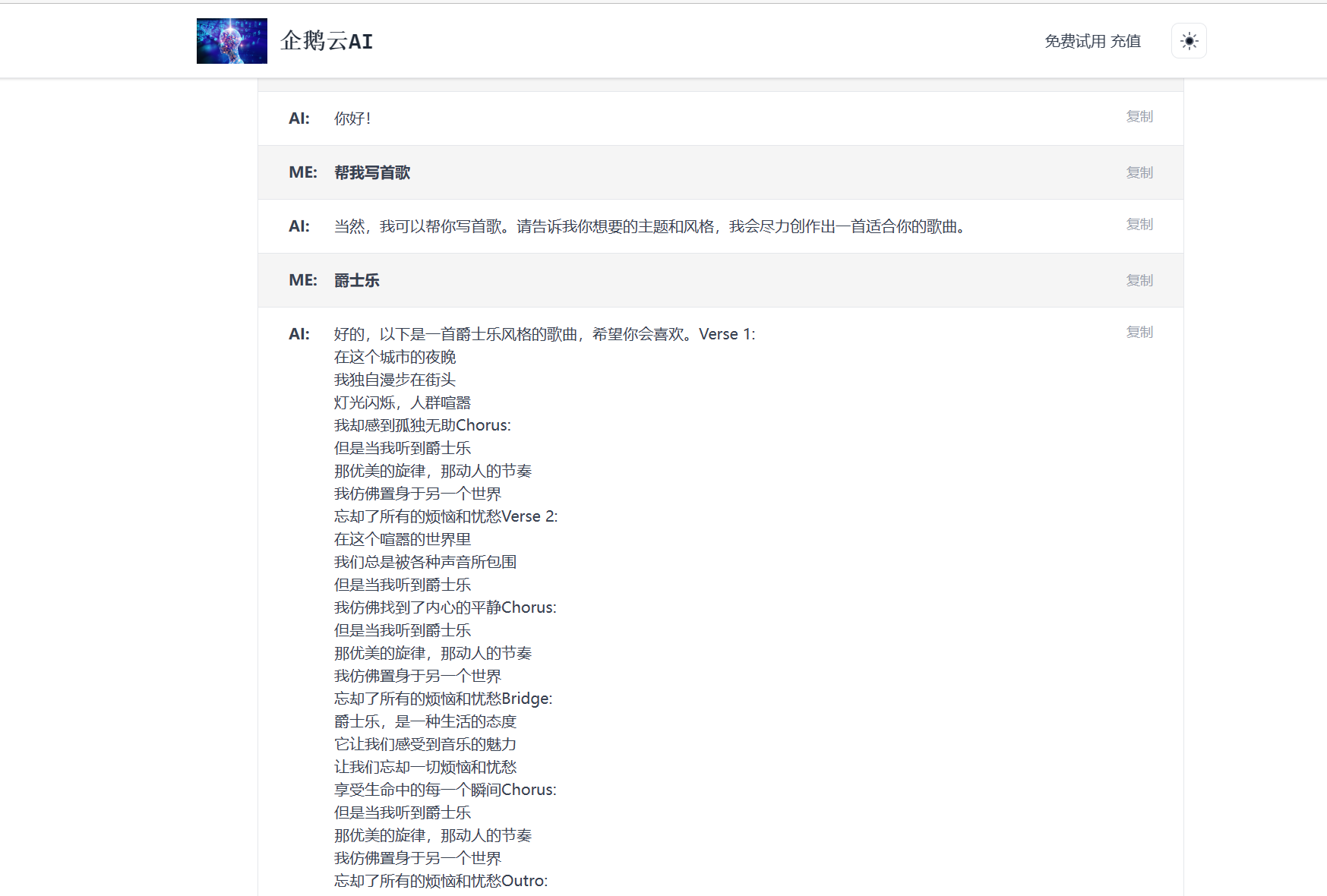This screenshot has width=1327, height=896.
Task: Click the line 它让我们感受到音乐的魅力
Action: click(x=425, y=744)
